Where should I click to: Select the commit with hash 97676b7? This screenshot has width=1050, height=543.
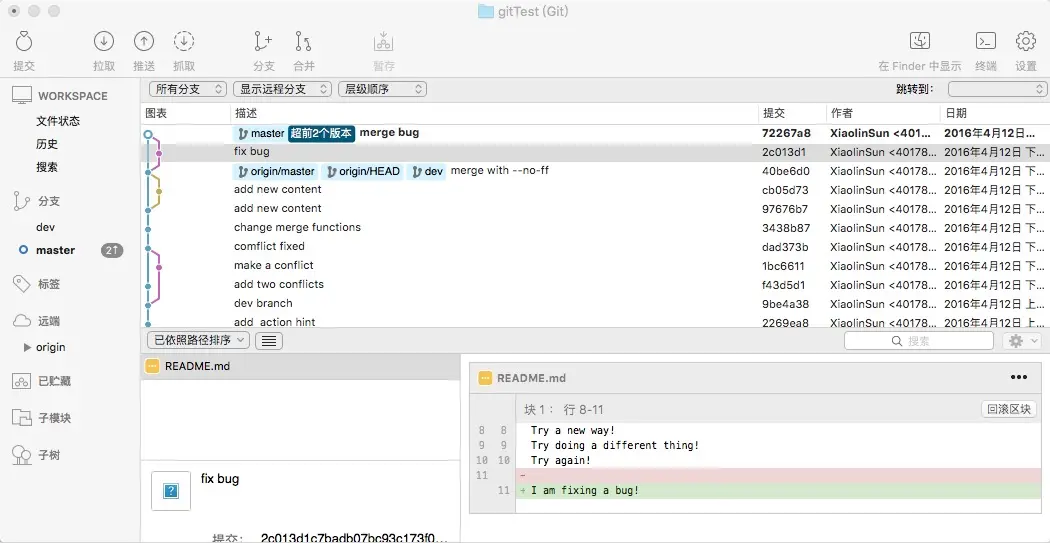tap(595, 209)
